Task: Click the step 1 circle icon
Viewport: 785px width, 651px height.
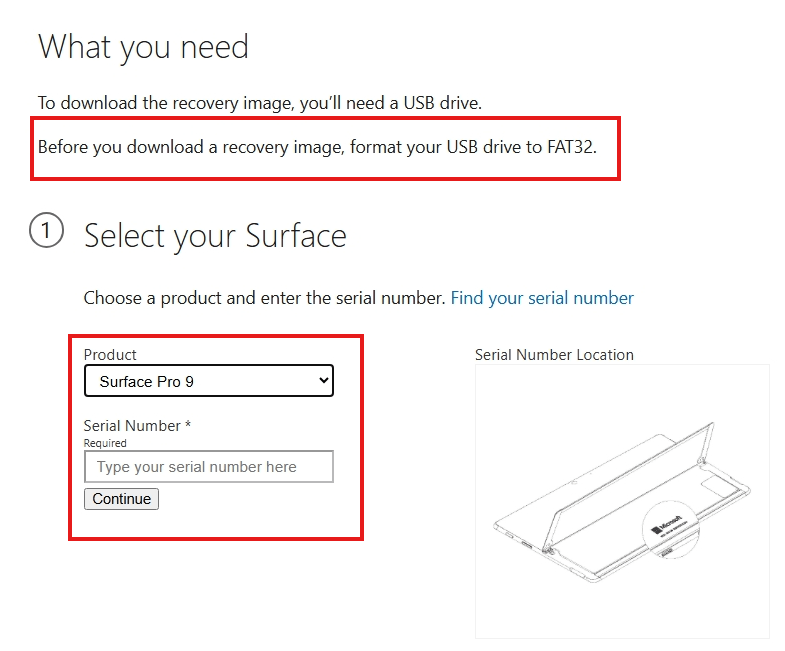Action: pyautogui.click(x=46, y=230)
